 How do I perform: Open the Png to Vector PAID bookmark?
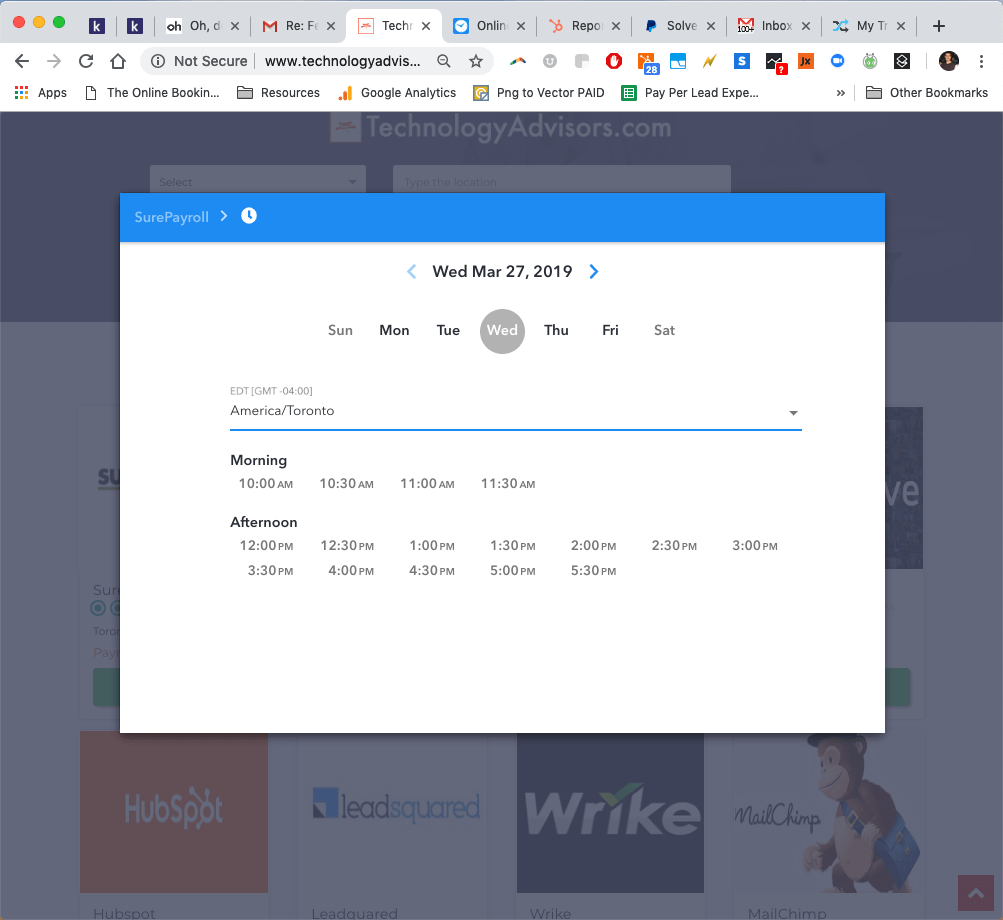(x=539, y=93)
